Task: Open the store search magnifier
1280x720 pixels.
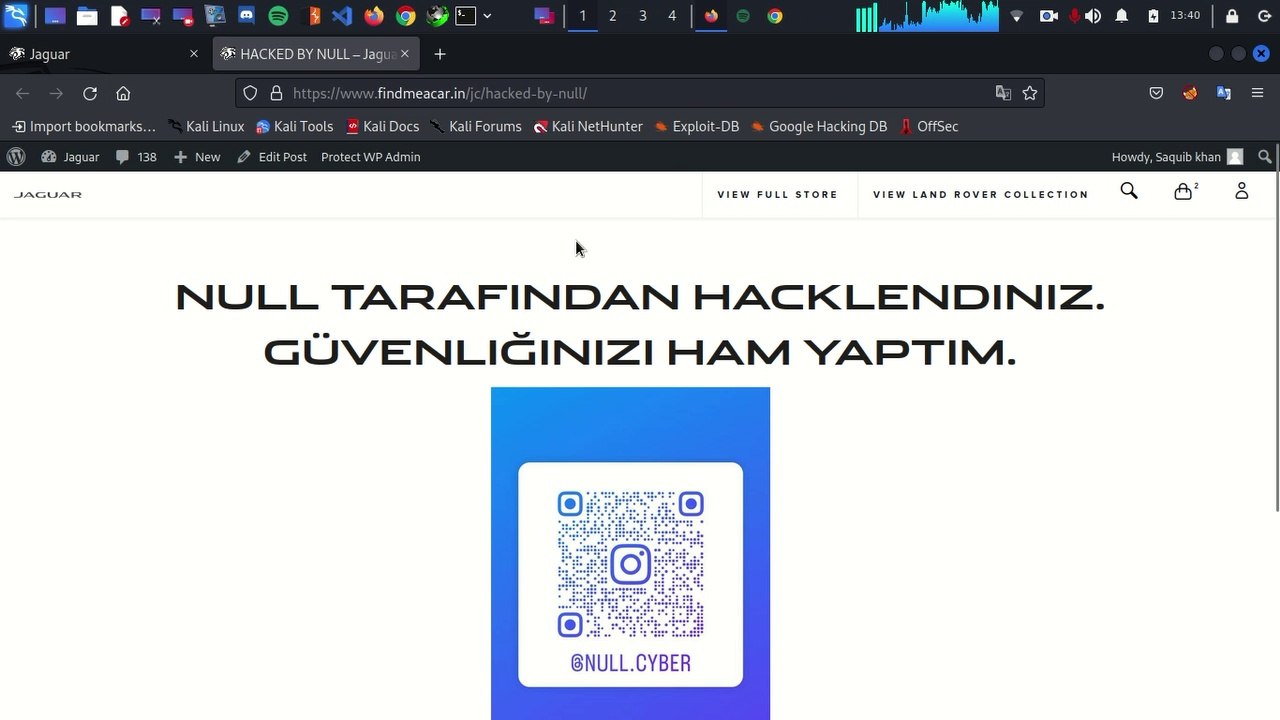Action: click(1129, 191)
